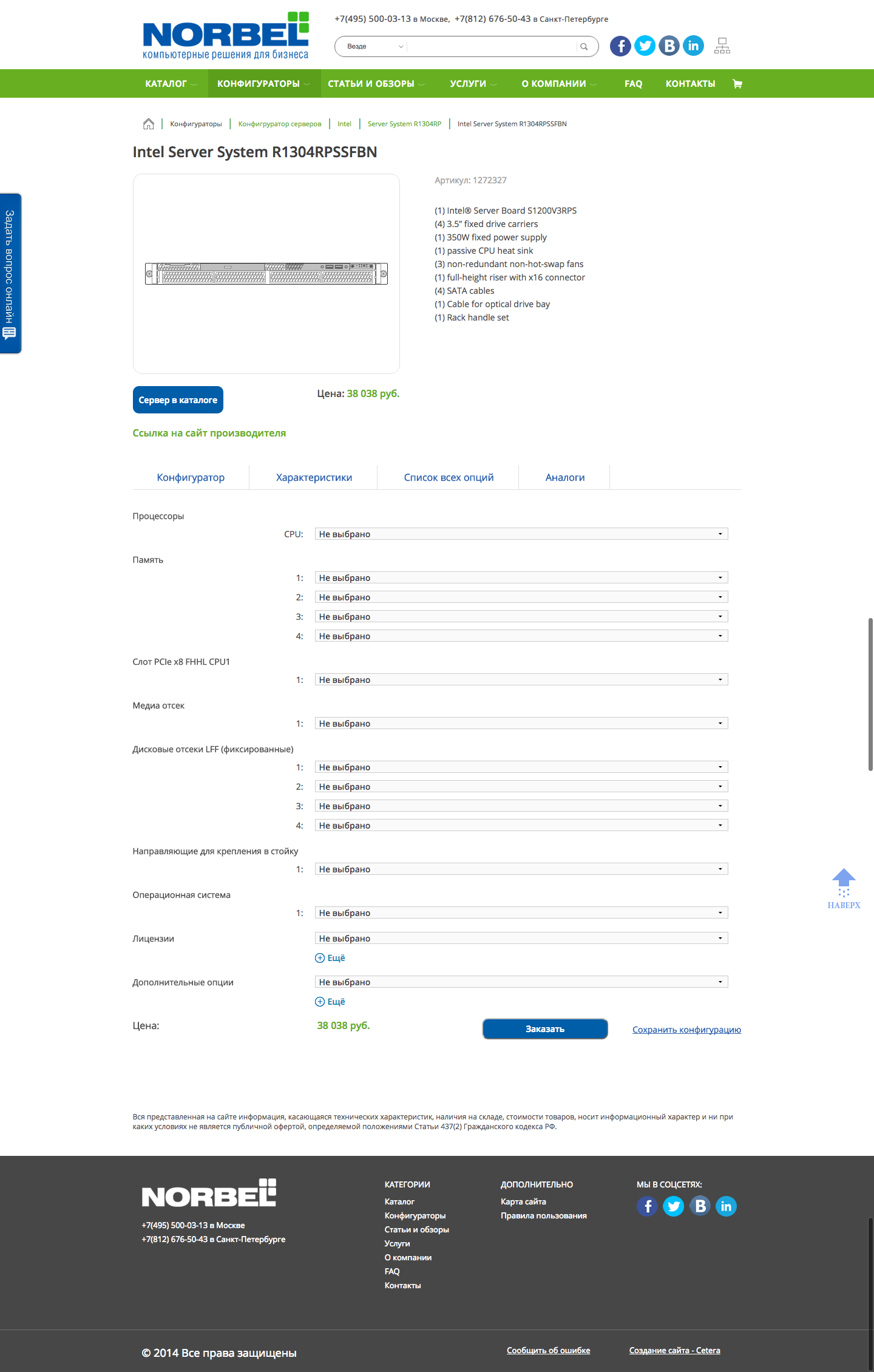Click the Facebook icon in header
The height and width of the screenshot is (1372, 874).
(620, 46)
